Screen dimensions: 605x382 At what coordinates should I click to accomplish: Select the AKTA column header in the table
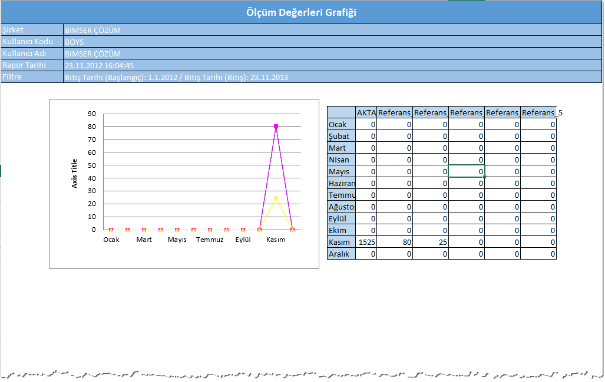tap(366, 112)
